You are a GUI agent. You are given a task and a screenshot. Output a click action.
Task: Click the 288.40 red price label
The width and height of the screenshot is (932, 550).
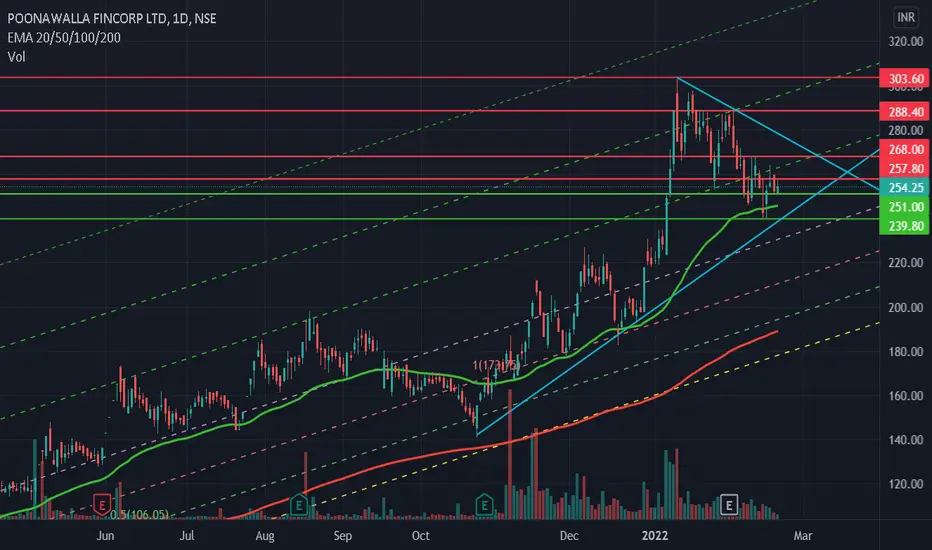point(905,112)
